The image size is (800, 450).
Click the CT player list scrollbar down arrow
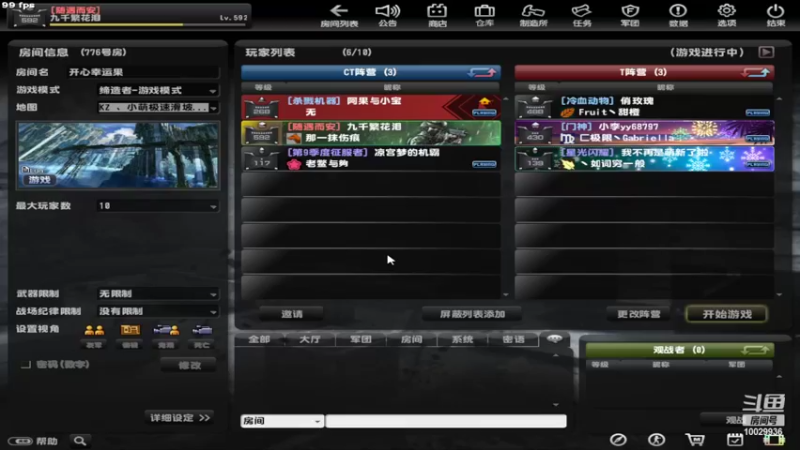click(x=505, y=294)
